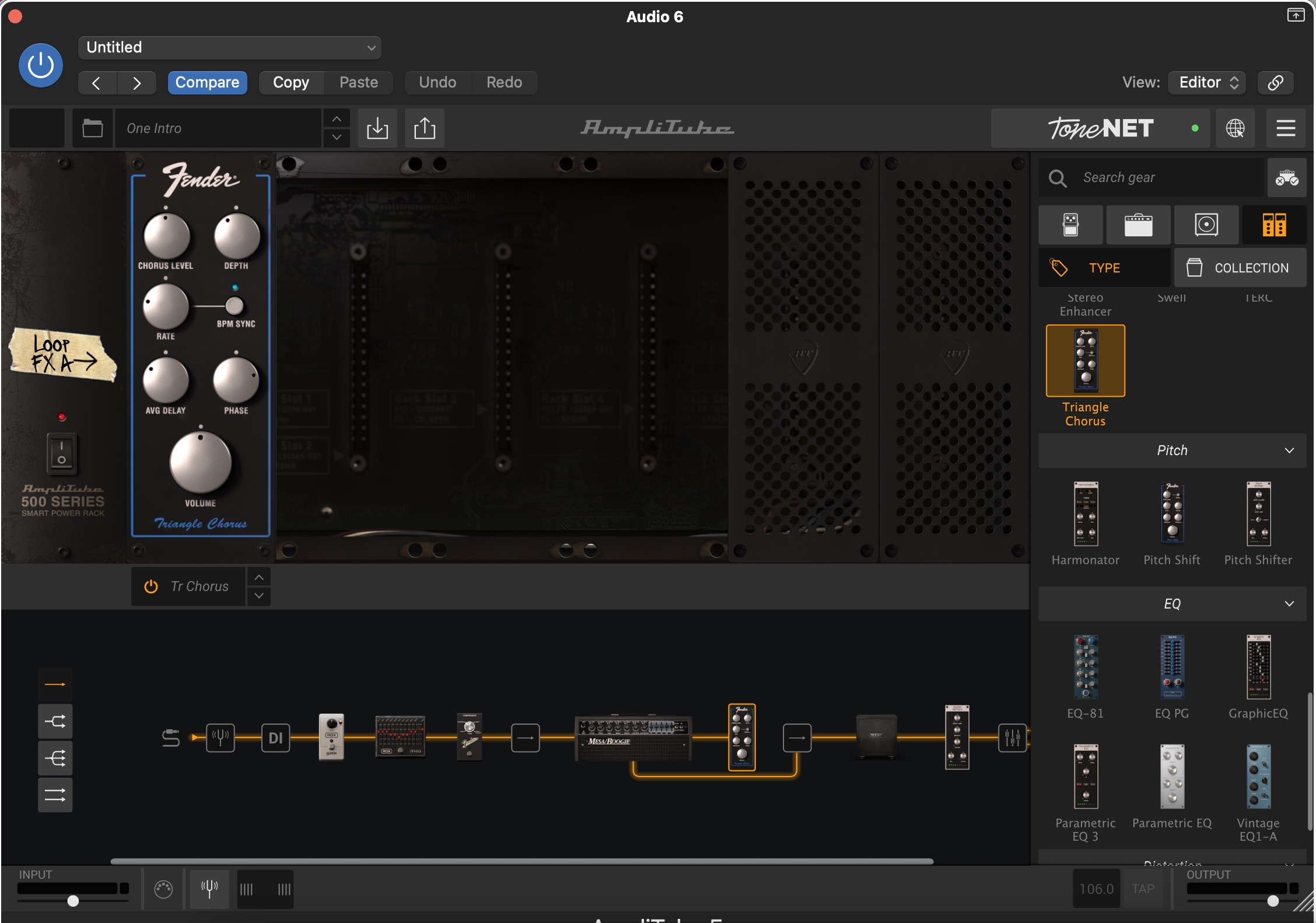The image size is (1316, 923).
Task: Select the Harmonator rack unit
Action: [x=1086, y=514]
